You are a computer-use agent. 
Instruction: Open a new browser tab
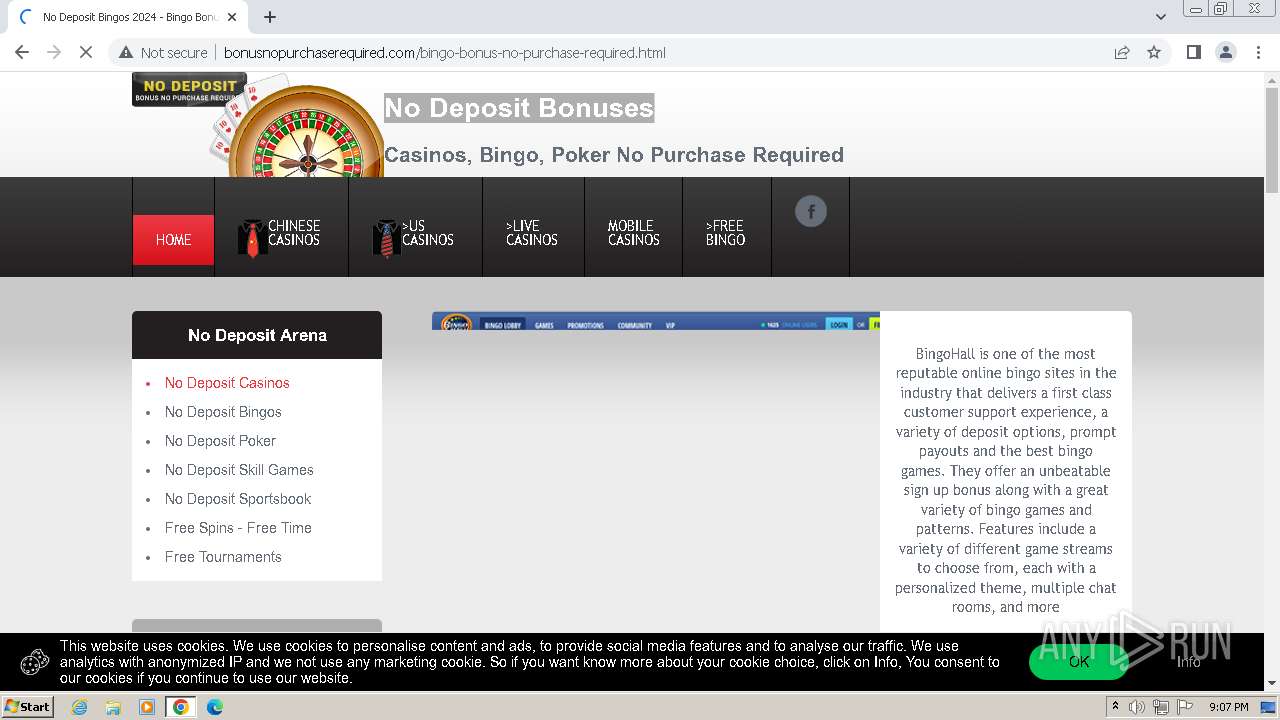(270, 17)
